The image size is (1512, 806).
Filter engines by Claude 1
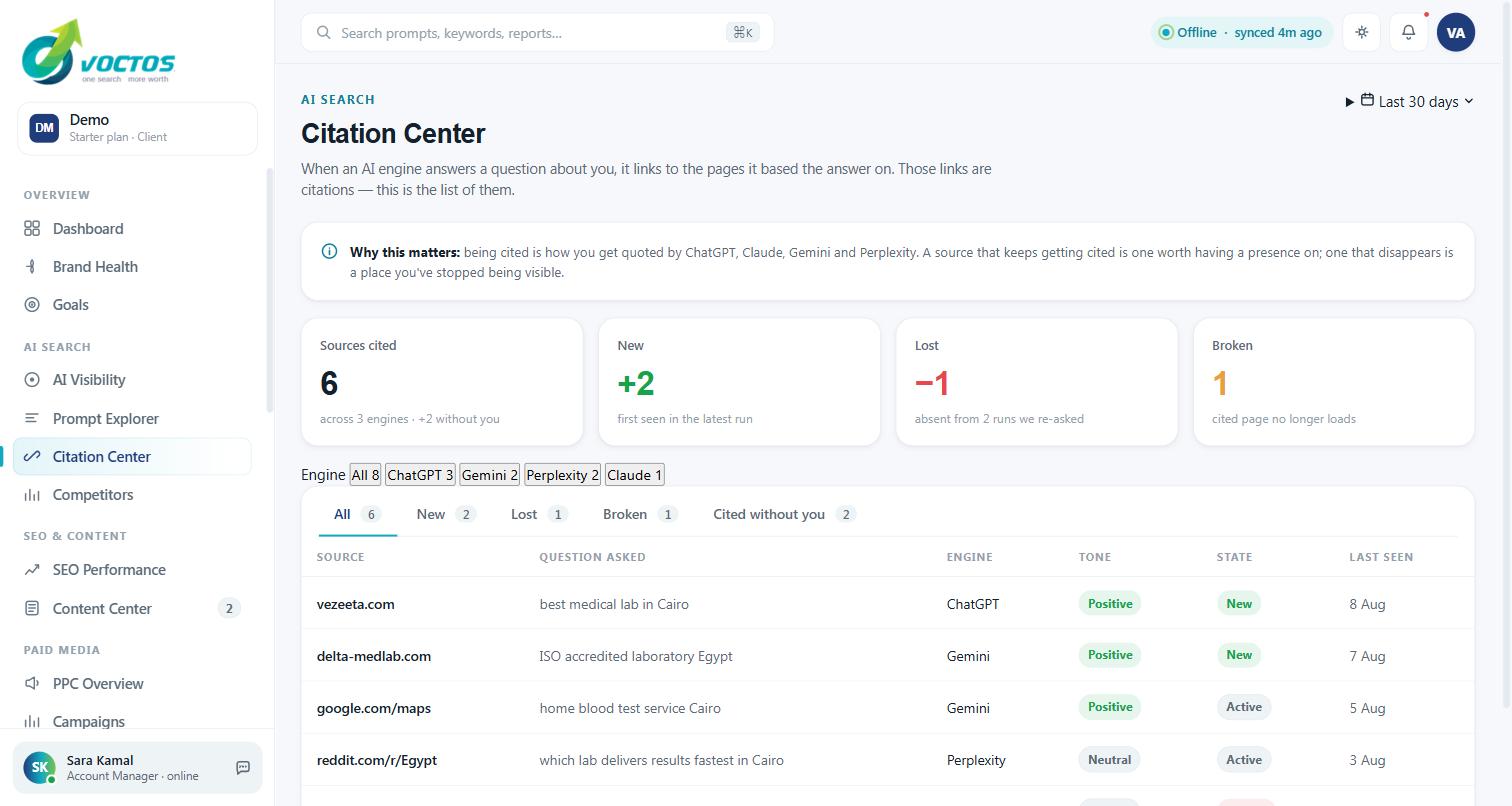click(635, 475)
